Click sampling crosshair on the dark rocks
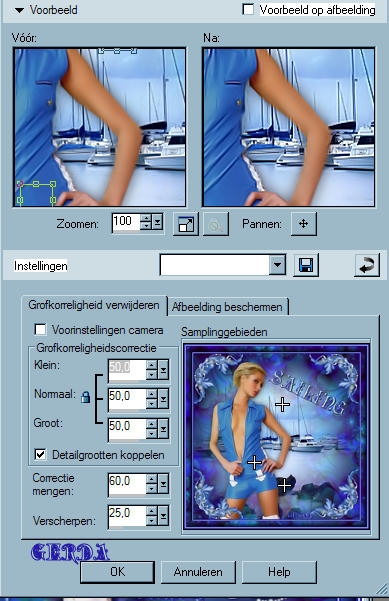Viewport: 389px width, 601px height. pyautogui.click(x=284, y=486)
